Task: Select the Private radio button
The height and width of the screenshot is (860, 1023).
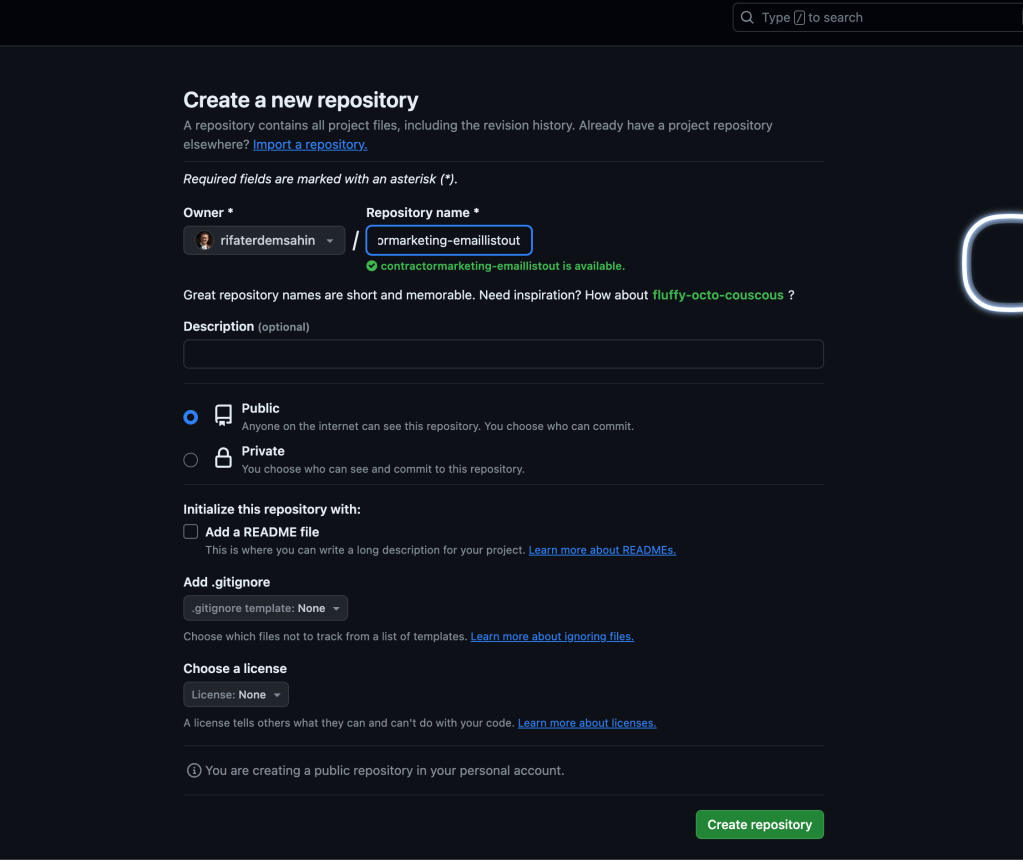Action: click(191, 460)
